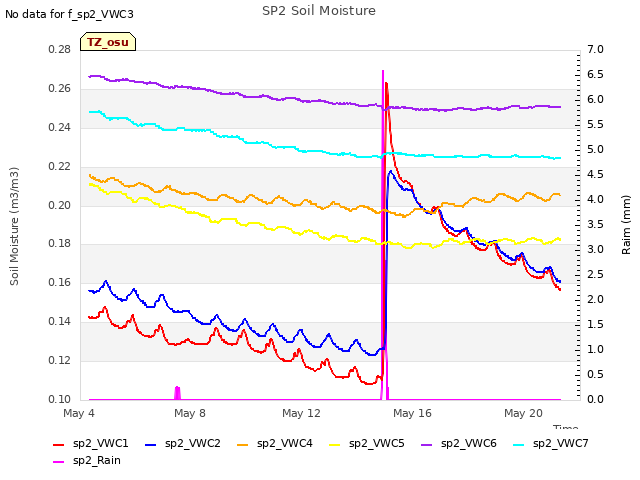Click the sp2_VWC6 purple legend swatch

[x=427, y=445]
